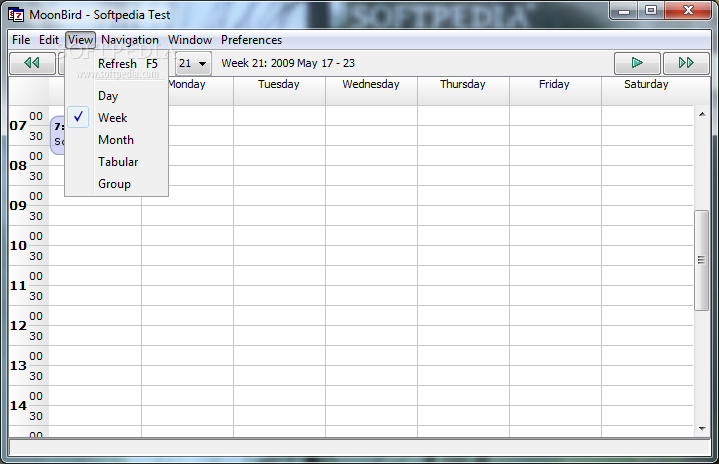719x464 pixels.
Task: Click the MoonBird app icon in title bar
Action: 16,15
